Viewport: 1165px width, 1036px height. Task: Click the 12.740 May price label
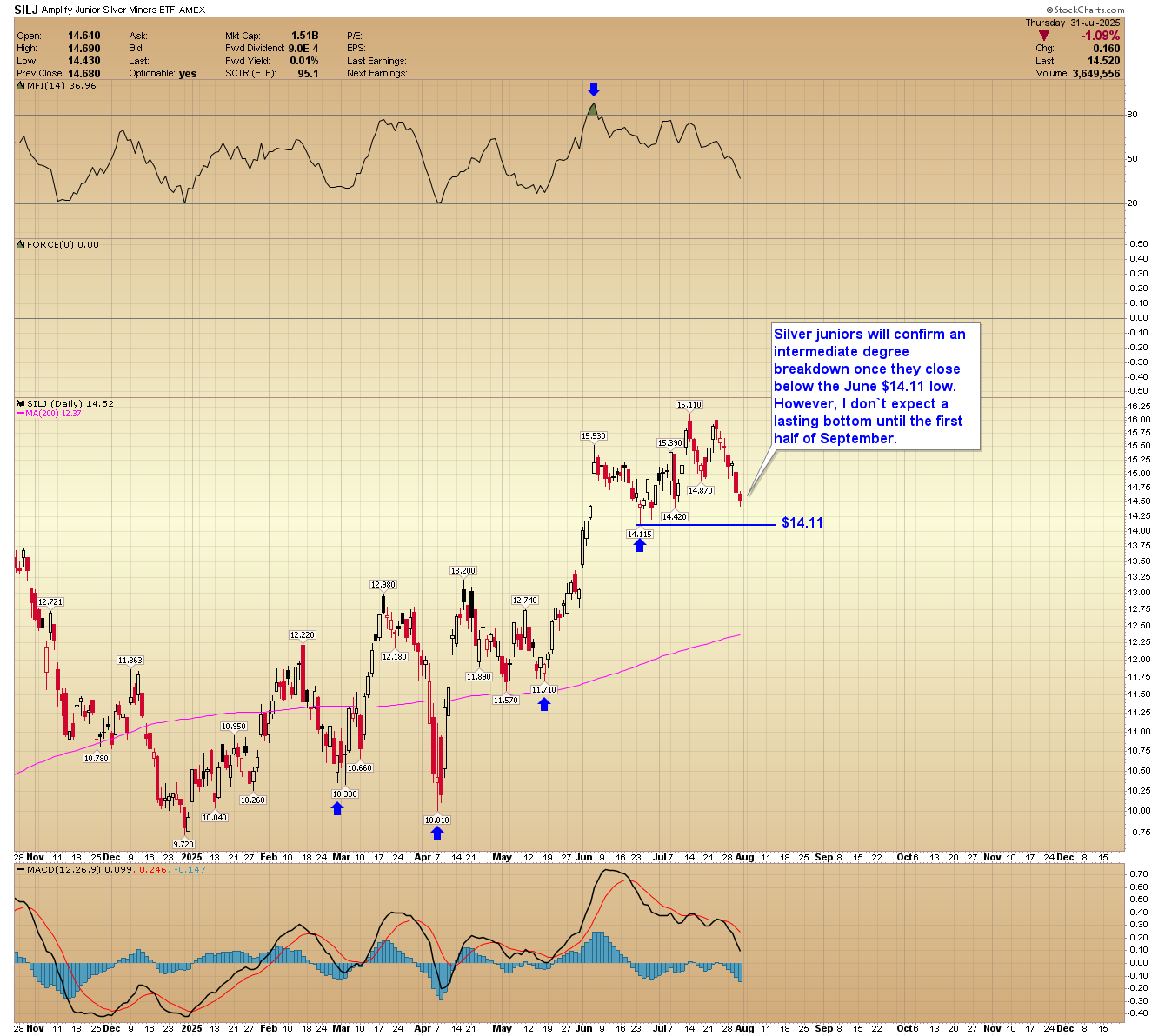coord(525,601)
